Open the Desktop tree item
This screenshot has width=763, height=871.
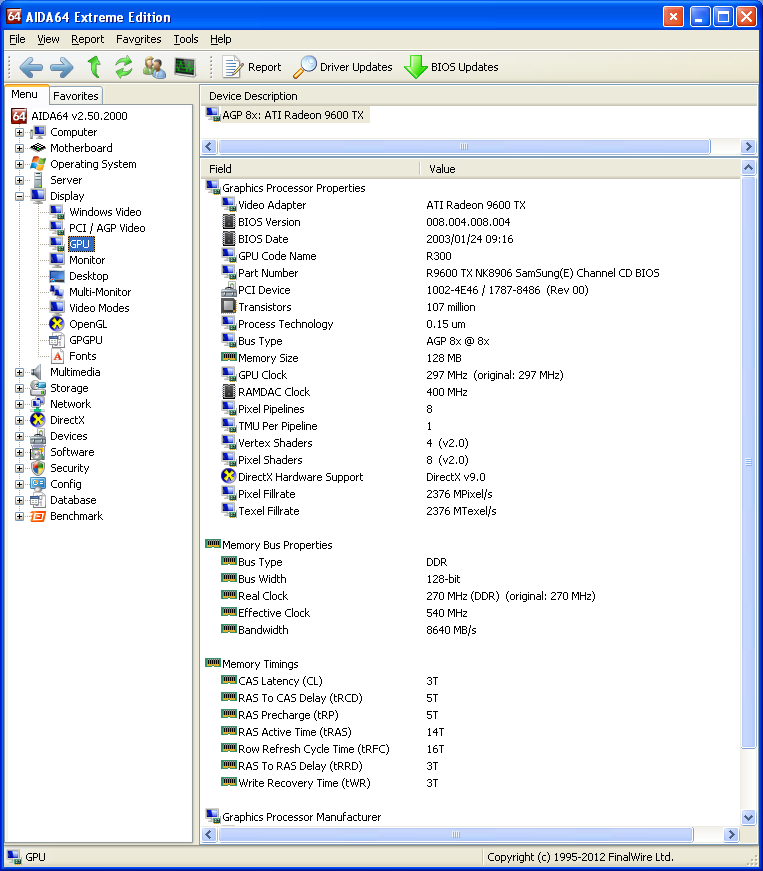click(88, 276)
